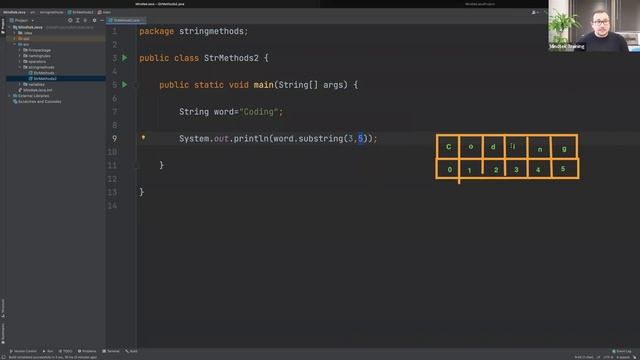Place cursor on the word "Coding" string
This screenshot has width=640, height=360.
[x=259, y=112]
